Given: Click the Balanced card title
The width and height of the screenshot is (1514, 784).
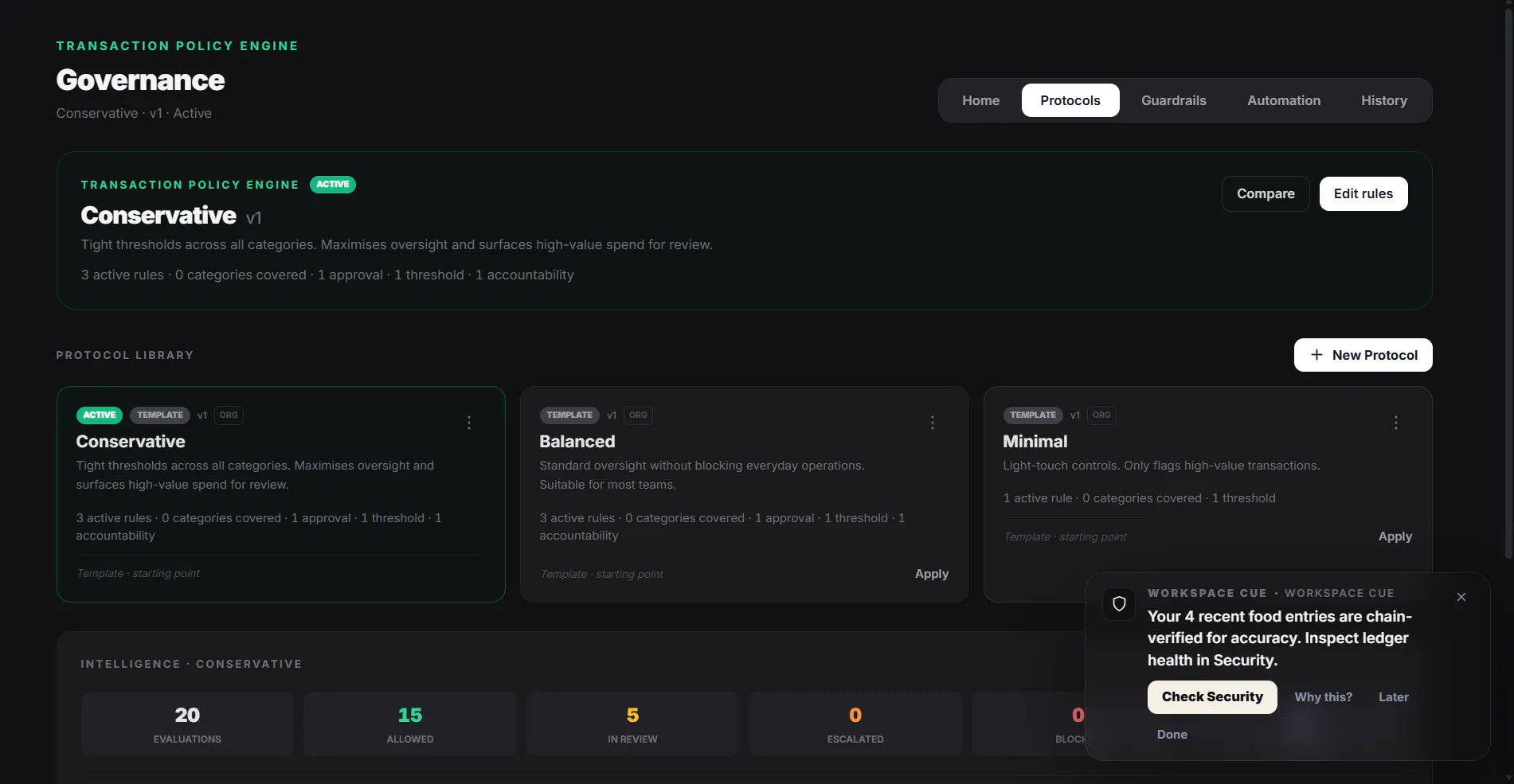Looking at the screenshot, I should [x=577, y=442].
